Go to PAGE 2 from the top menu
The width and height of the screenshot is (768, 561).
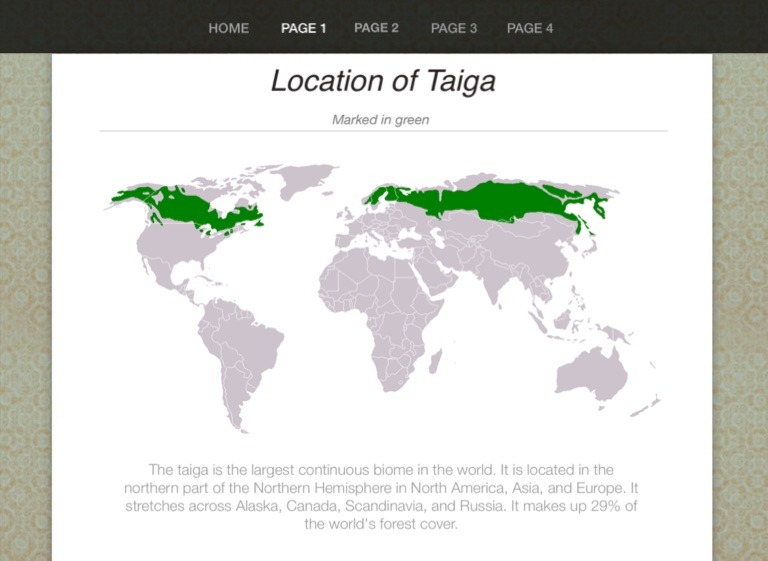376,28
